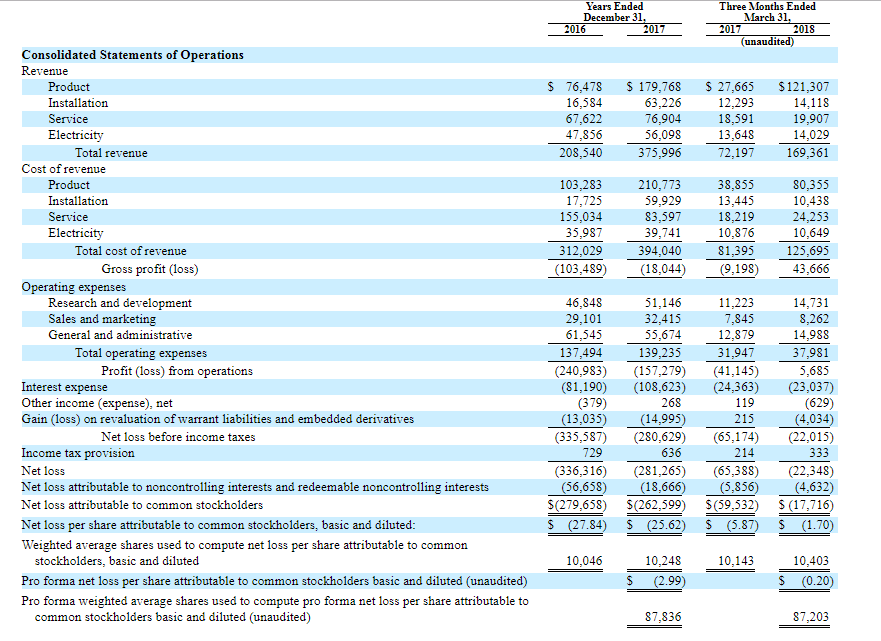Viewport: 881px width, 641px height.
Task: Click 2017 pro forma loss per share (2.99)
Action: (x=670, y=581)
